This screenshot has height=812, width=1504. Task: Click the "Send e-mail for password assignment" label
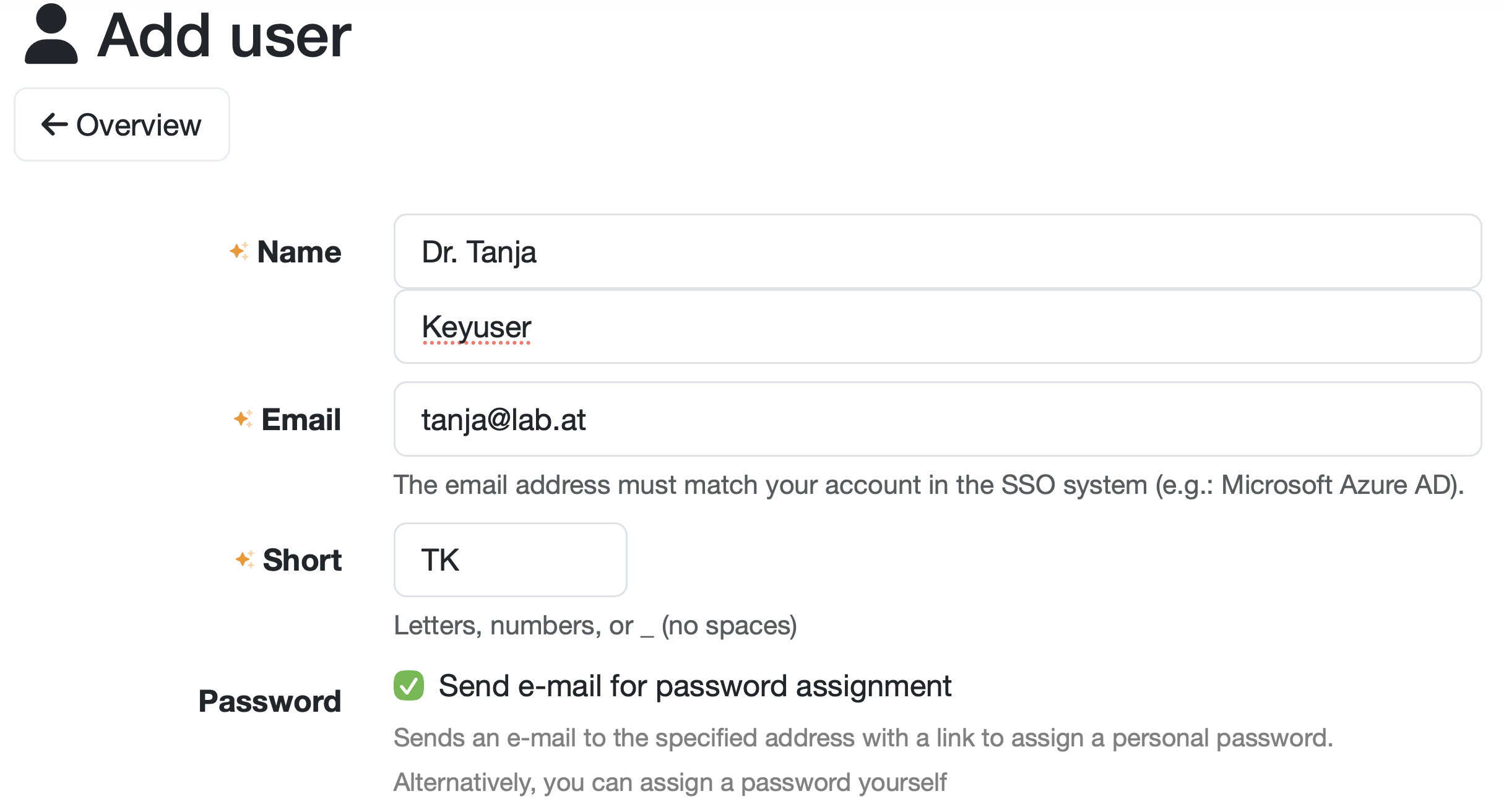(694, 686)
